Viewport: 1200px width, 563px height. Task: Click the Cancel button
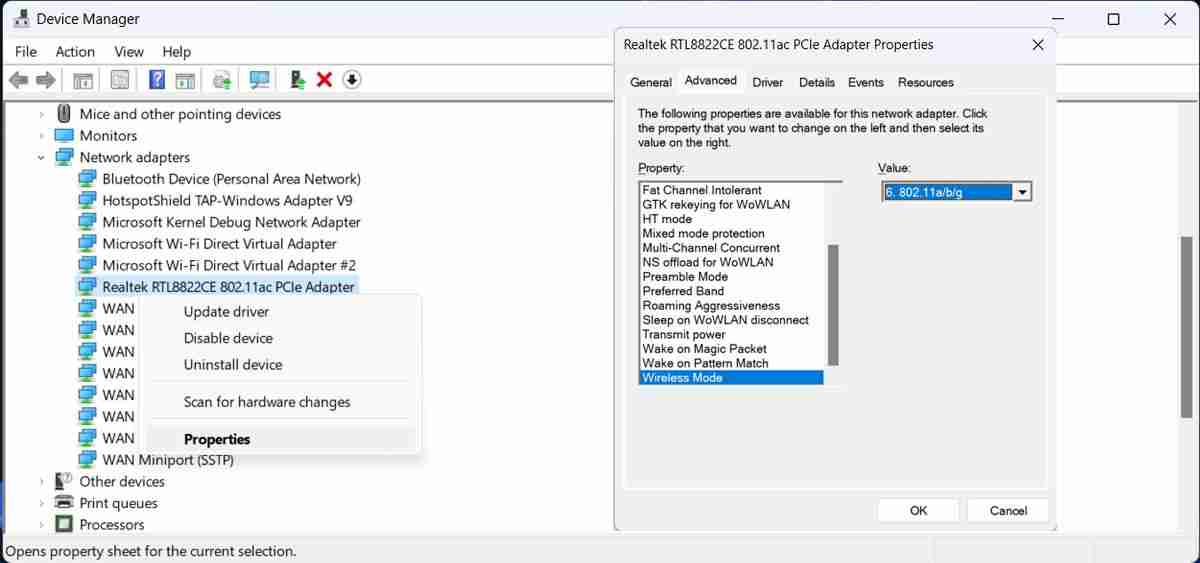pos(1008,510)
